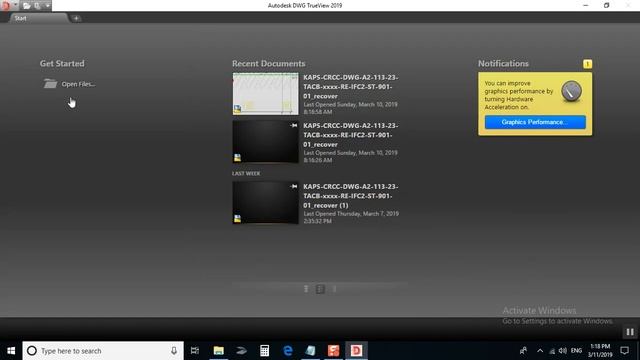Open thumbnail of 01_recover (1) drawing
The width and height of the screenshot is (640, 360).
(265, 203)
